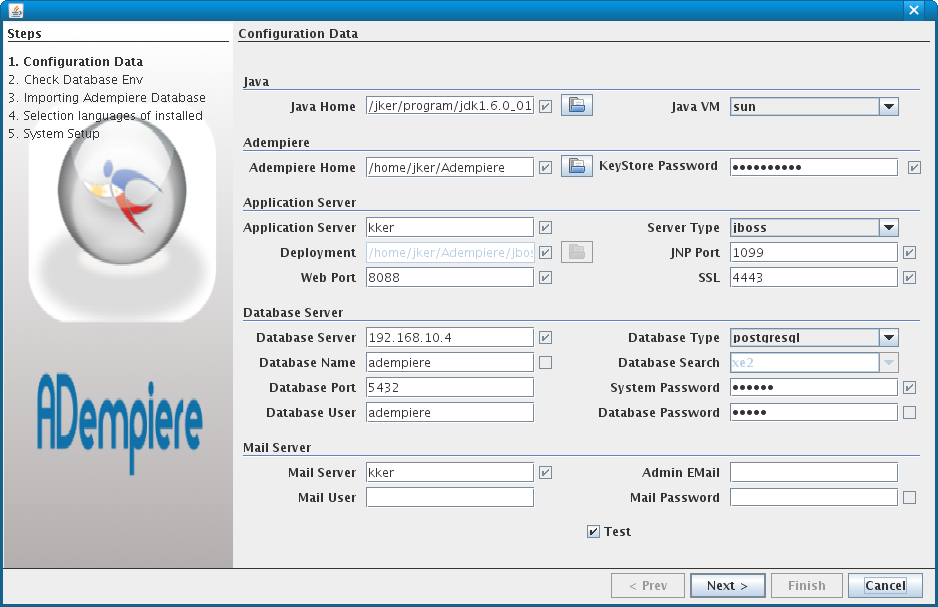Click the Cancel button
This screenshot has width=938, height=607.
point(885,585)
